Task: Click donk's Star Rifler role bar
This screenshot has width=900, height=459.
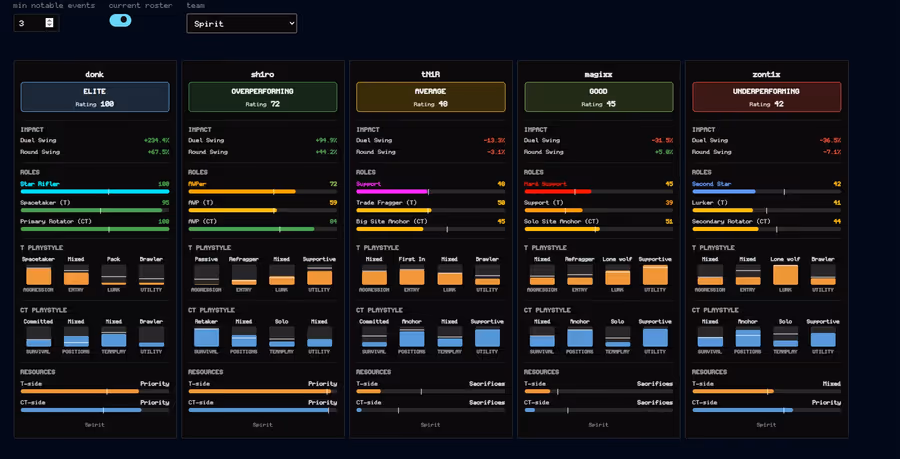Action: 95,191
